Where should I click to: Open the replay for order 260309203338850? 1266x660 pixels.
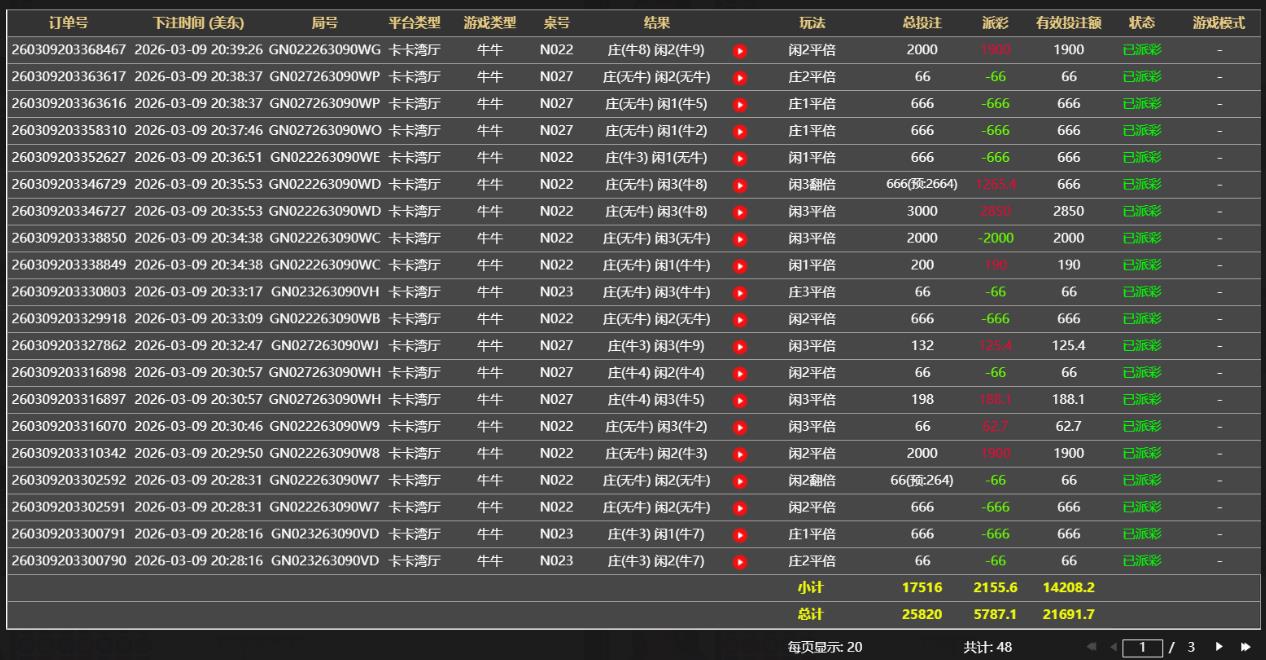740,239
